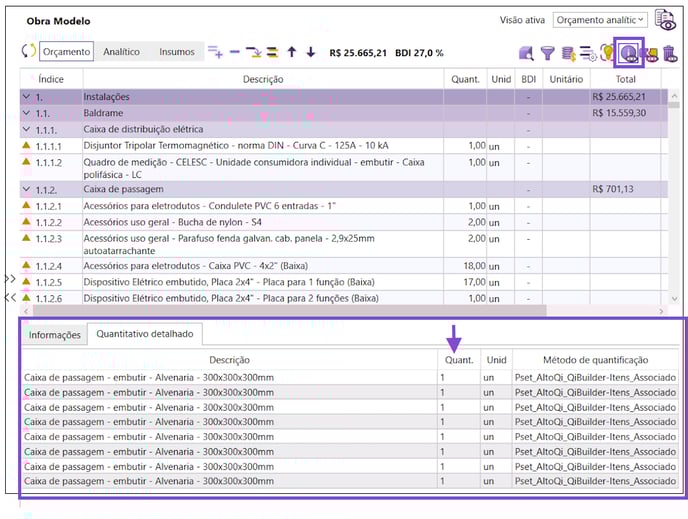
Task: Click the list settings icon
Action: 588,54
